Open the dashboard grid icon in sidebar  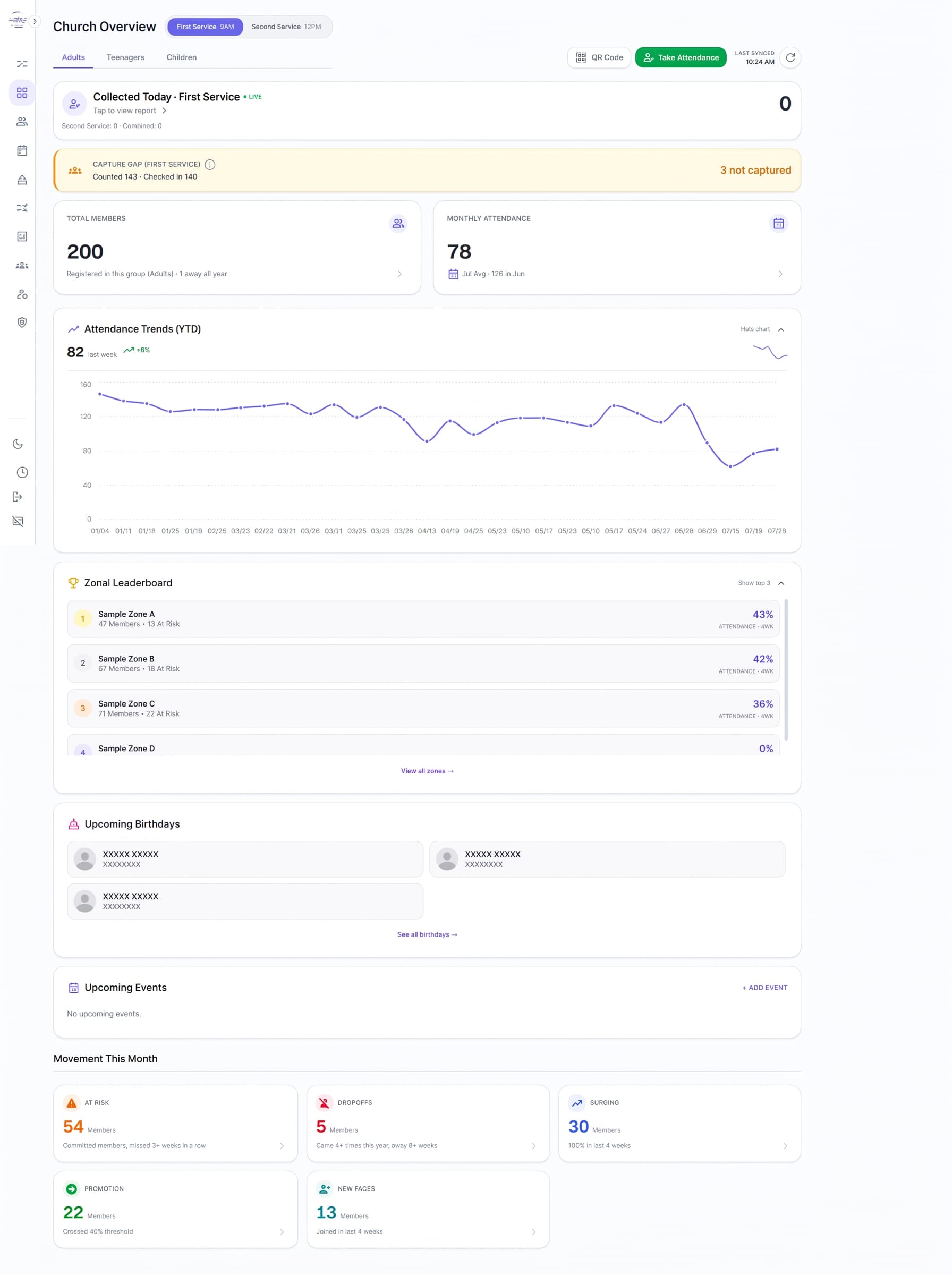(22, 93)
